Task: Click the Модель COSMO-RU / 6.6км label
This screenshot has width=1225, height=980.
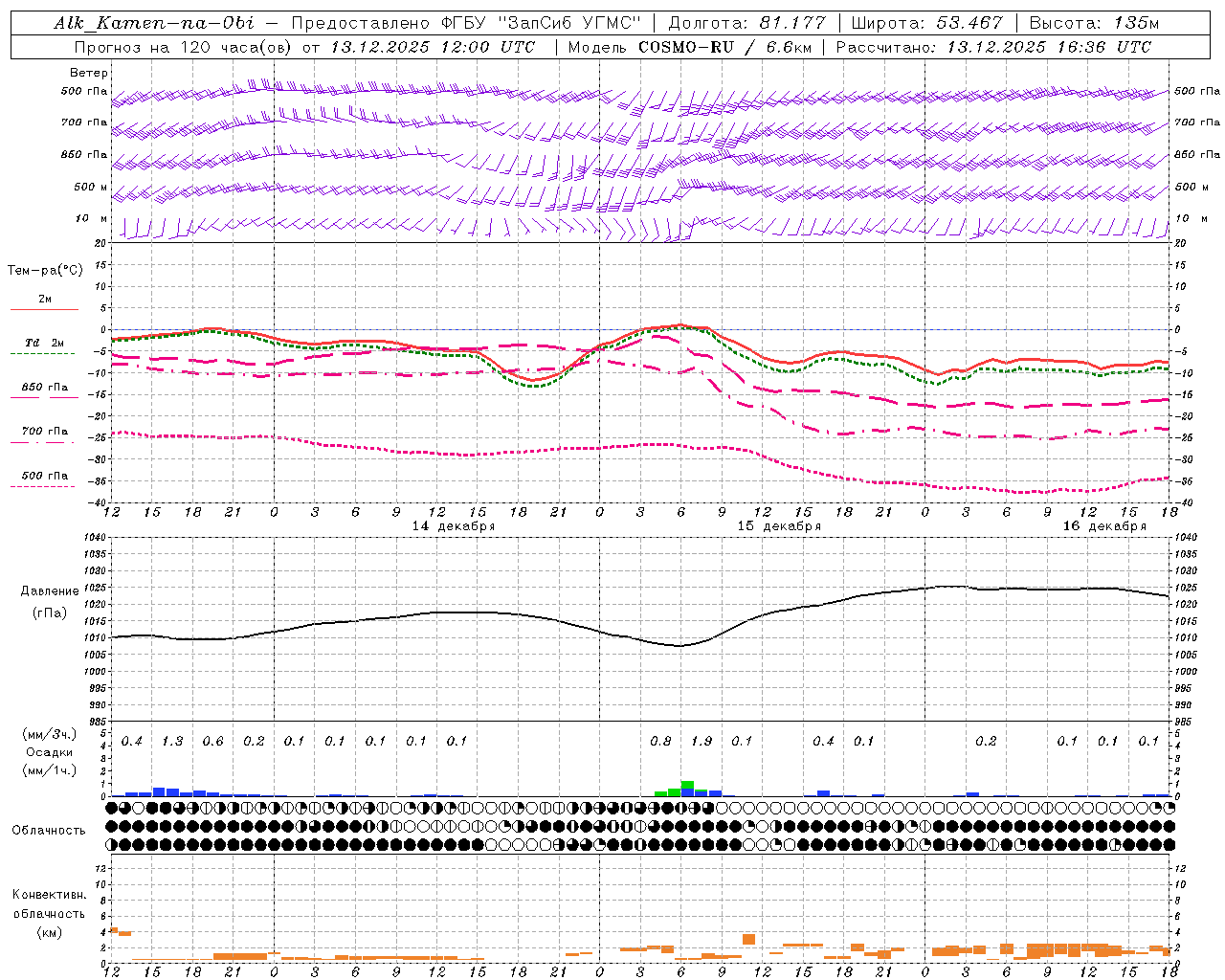Action: click(x=689, y=47)
